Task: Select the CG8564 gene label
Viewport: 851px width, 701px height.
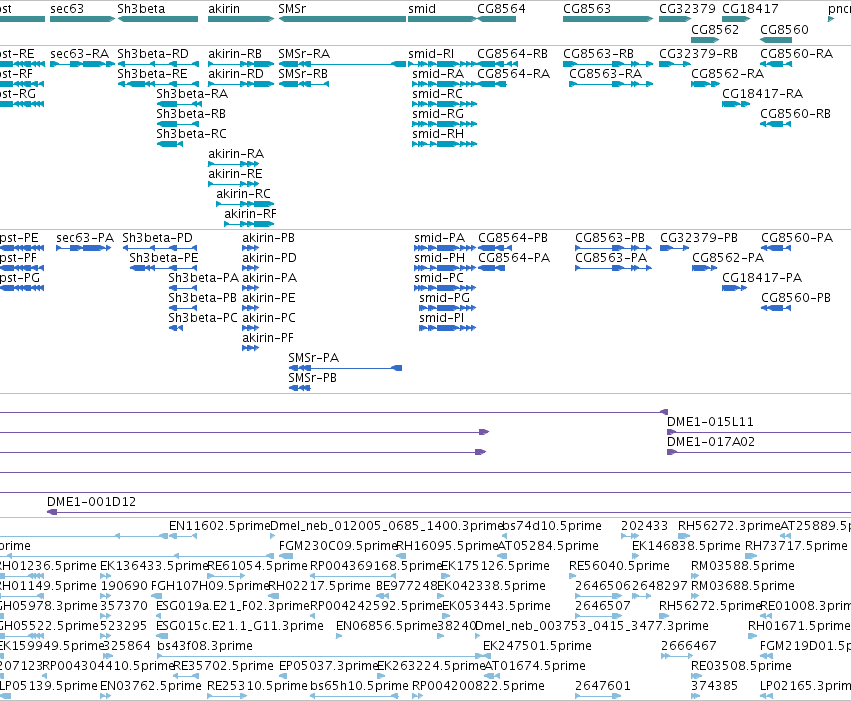Action: pyautogui.click(x=501, y=9)
